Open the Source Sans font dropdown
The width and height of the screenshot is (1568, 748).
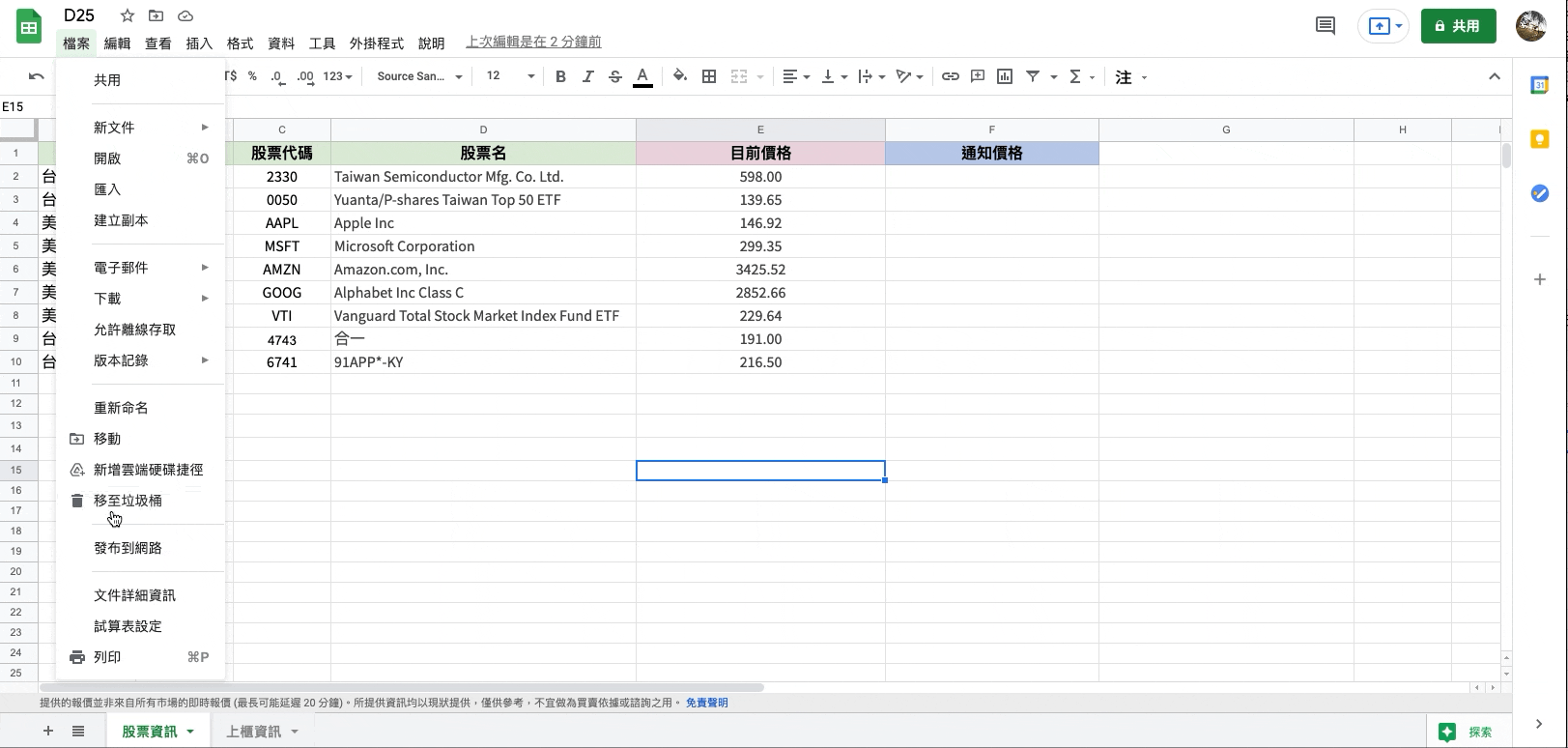click(419, 76)
